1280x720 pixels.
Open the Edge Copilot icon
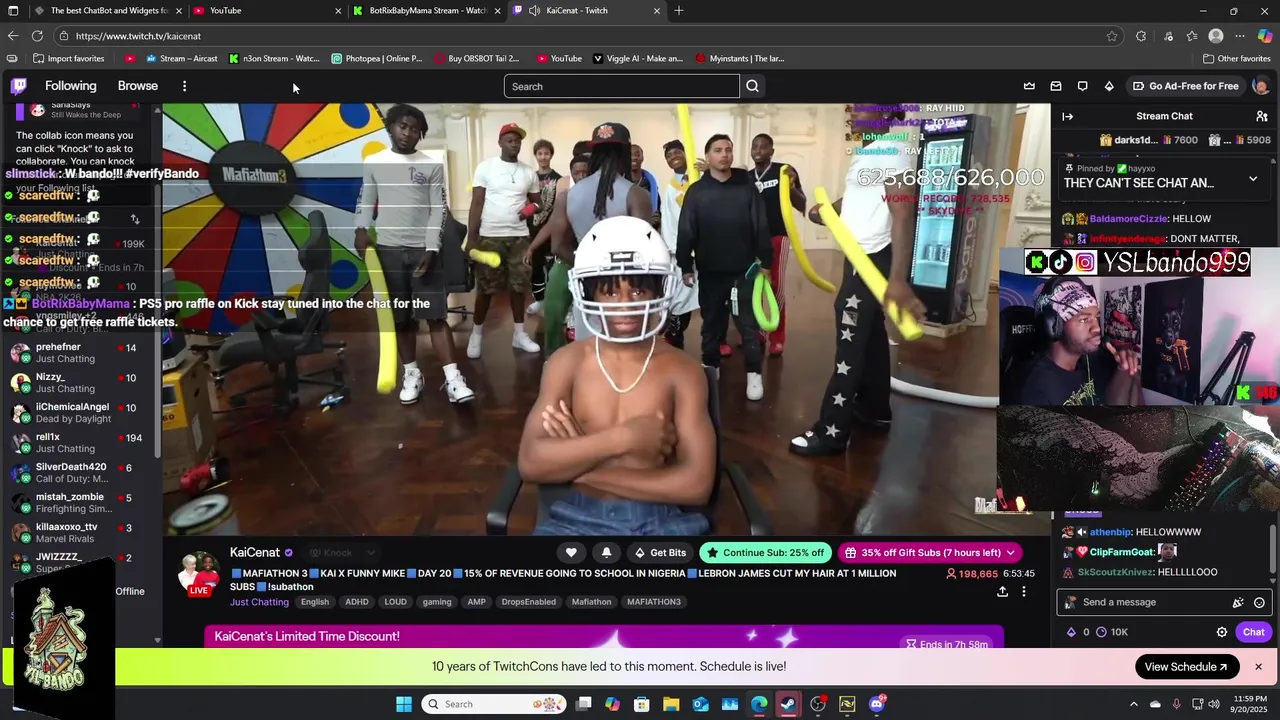coord(1265,36)
